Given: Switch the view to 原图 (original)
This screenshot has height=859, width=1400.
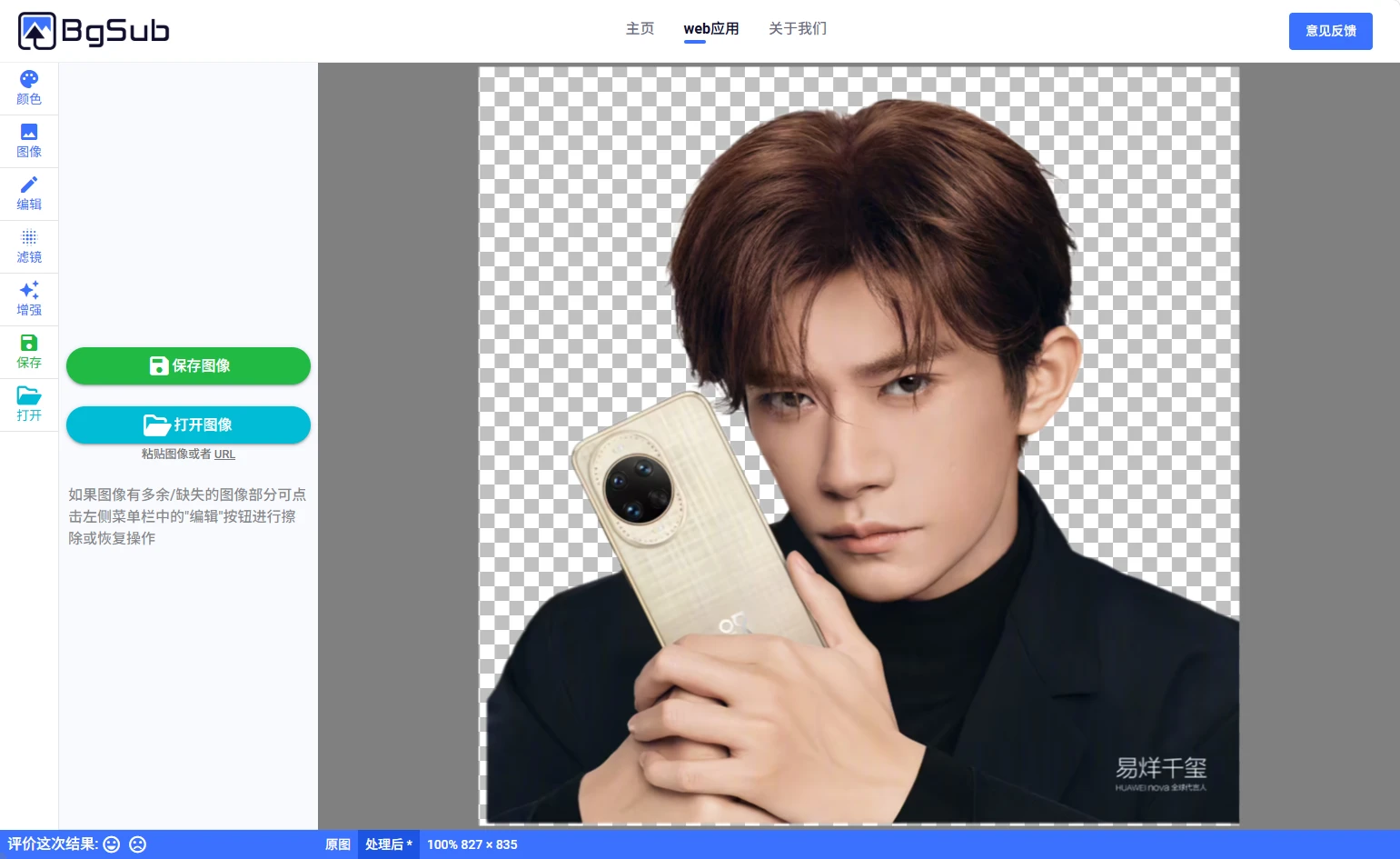Looking at the screenshot, I should (338, 844).
